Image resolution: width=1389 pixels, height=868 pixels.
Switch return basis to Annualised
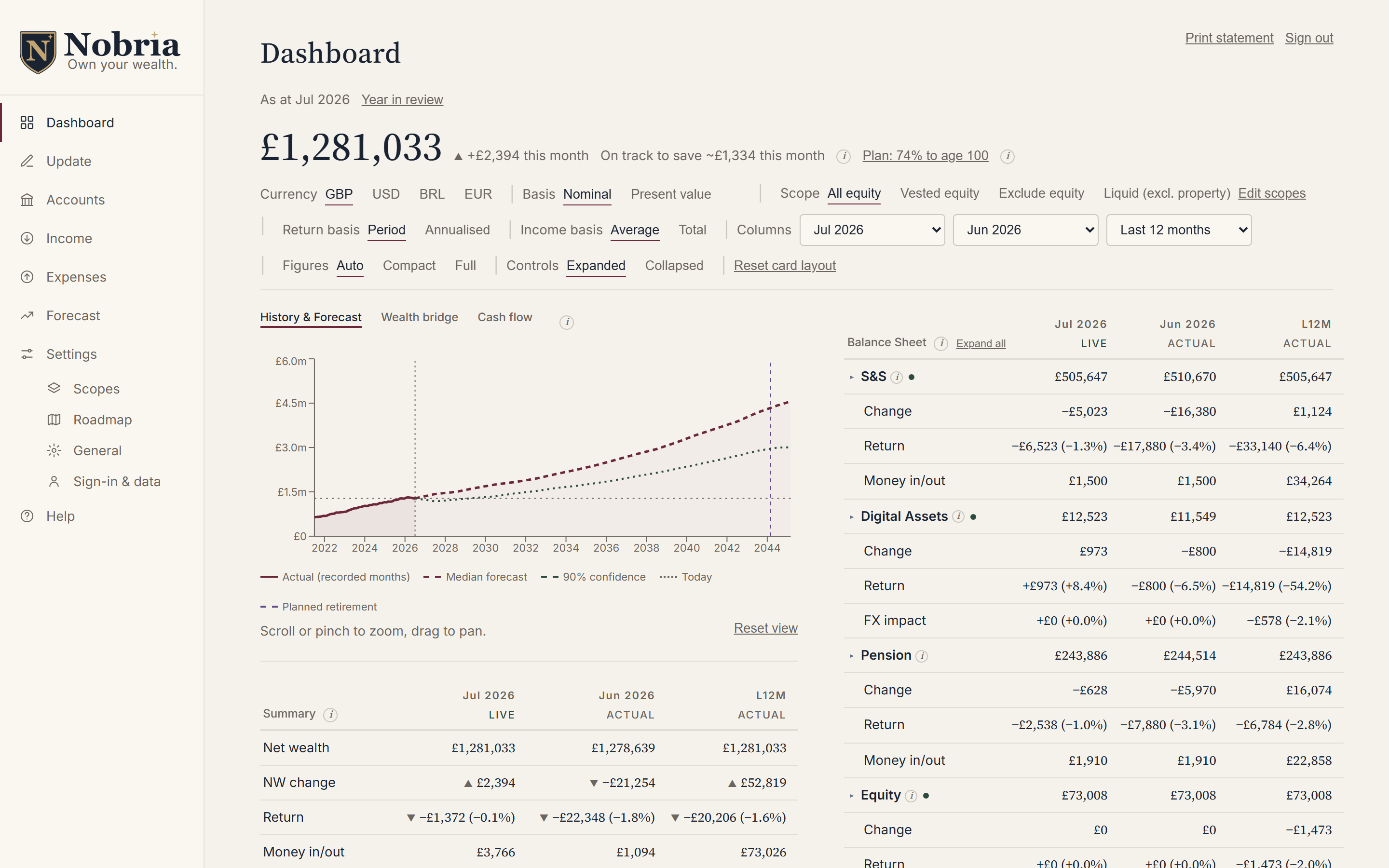click(x=457, y=230)
